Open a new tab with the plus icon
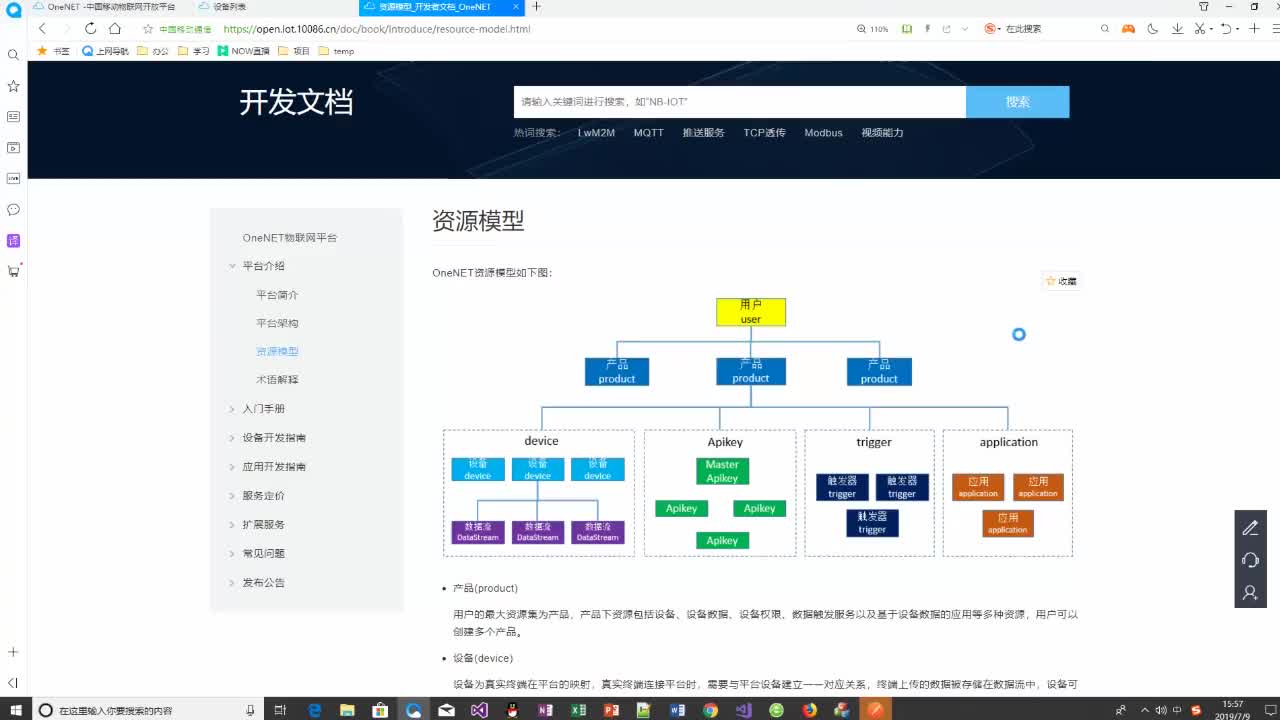The image size is (1280, 720). tap(536, 6)
